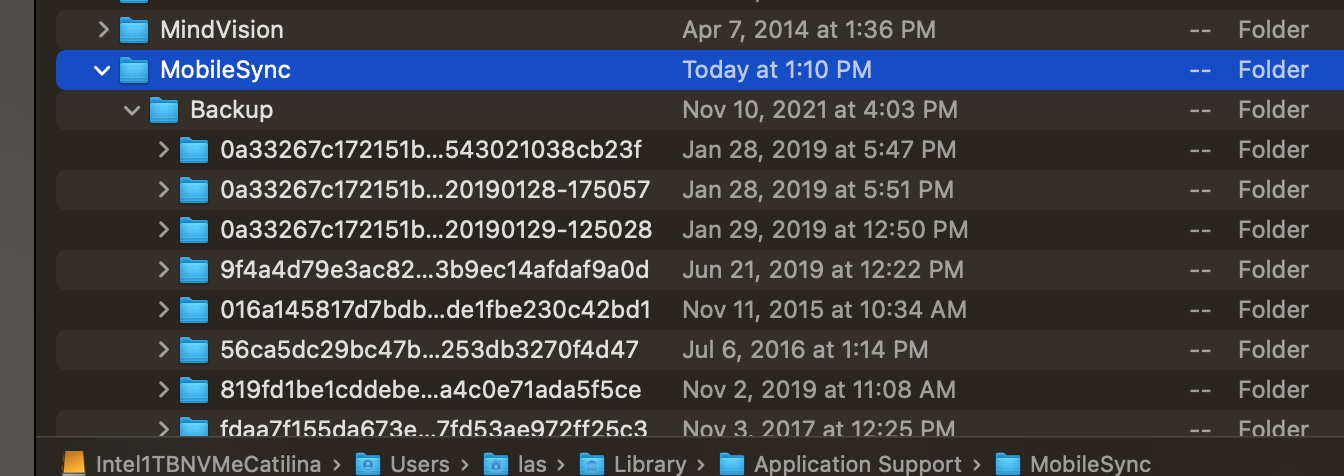
Task: Click MobileSync at end of path bar
Action: tap(1090, 464)
